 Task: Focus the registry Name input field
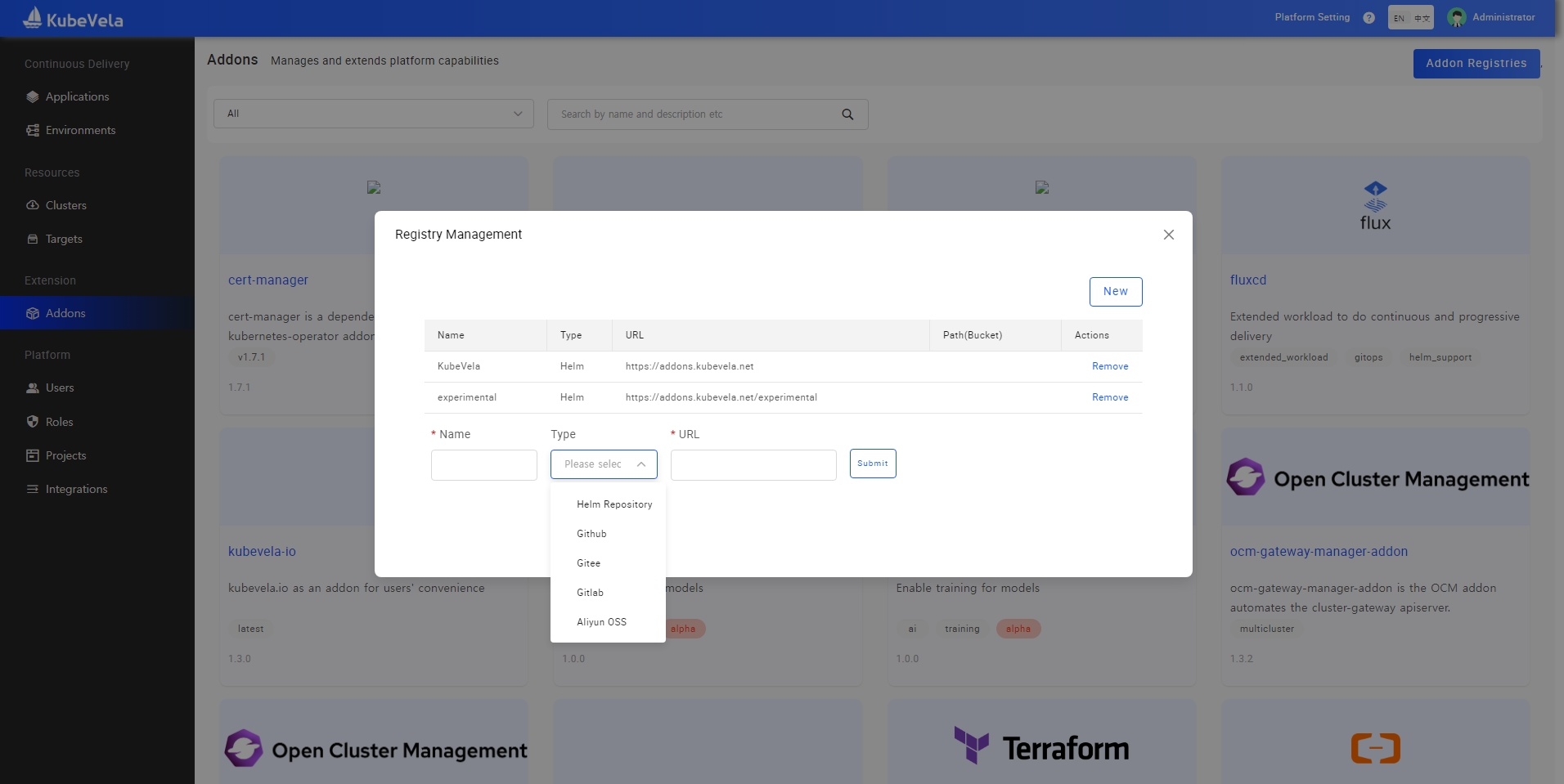pyautogui.click(x=483, y=465)
